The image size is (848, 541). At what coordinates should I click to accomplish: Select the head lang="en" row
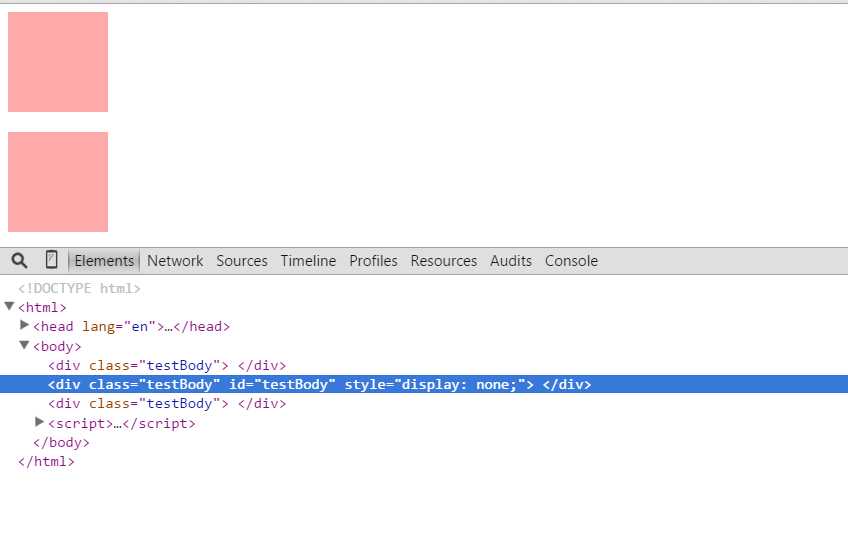click(x=131, y=327)
